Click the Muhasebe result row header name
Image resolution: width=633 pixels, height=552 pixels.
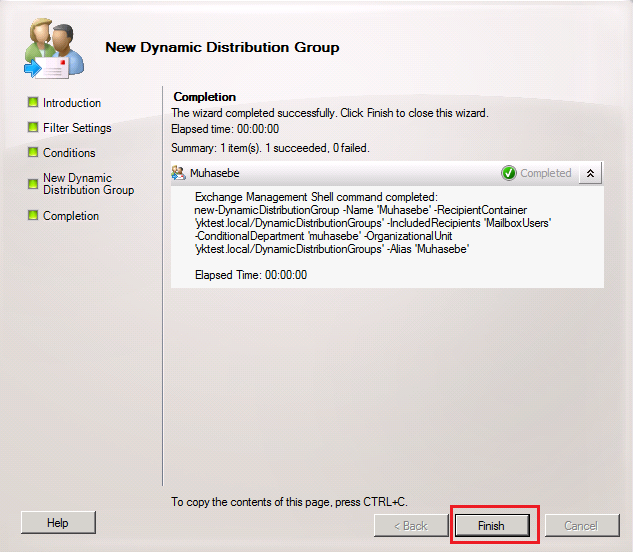(213, 173)
